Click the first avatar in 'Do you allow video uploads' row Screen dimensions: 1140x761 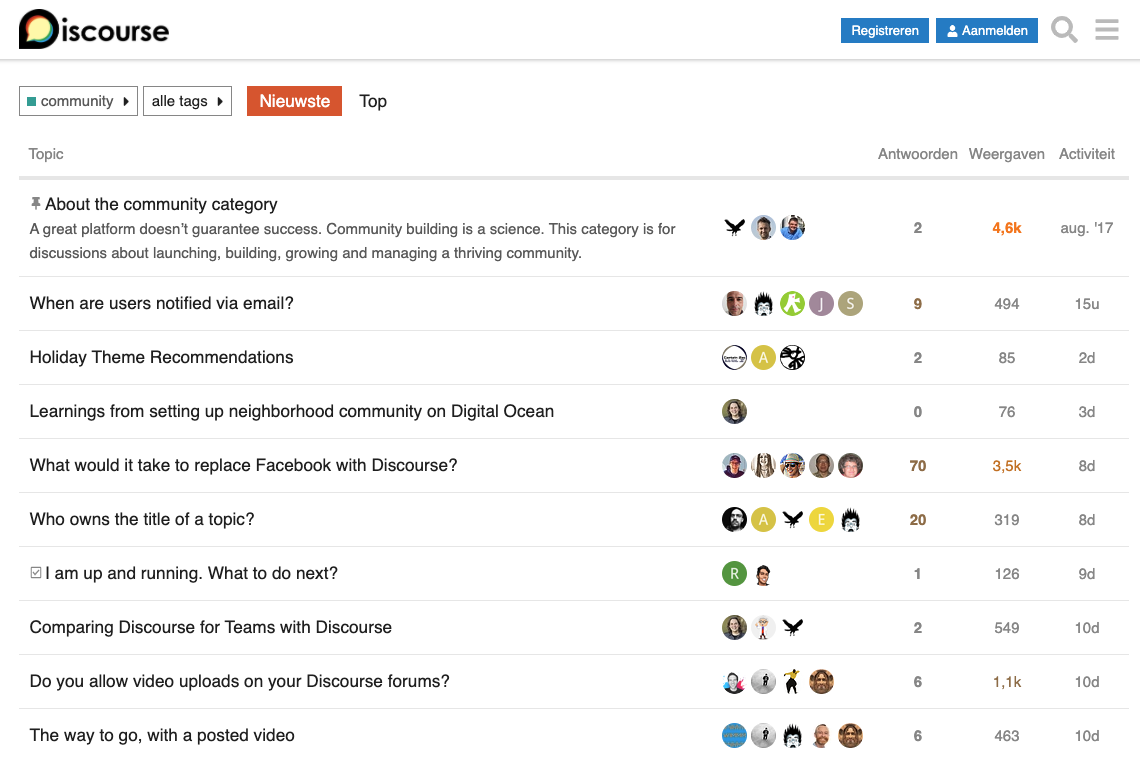click(x=734, y=682)
